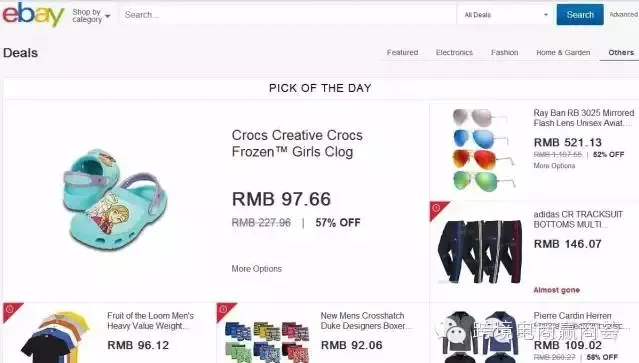Click the blue Search button
639x363 pixels.
coord(580,15)
